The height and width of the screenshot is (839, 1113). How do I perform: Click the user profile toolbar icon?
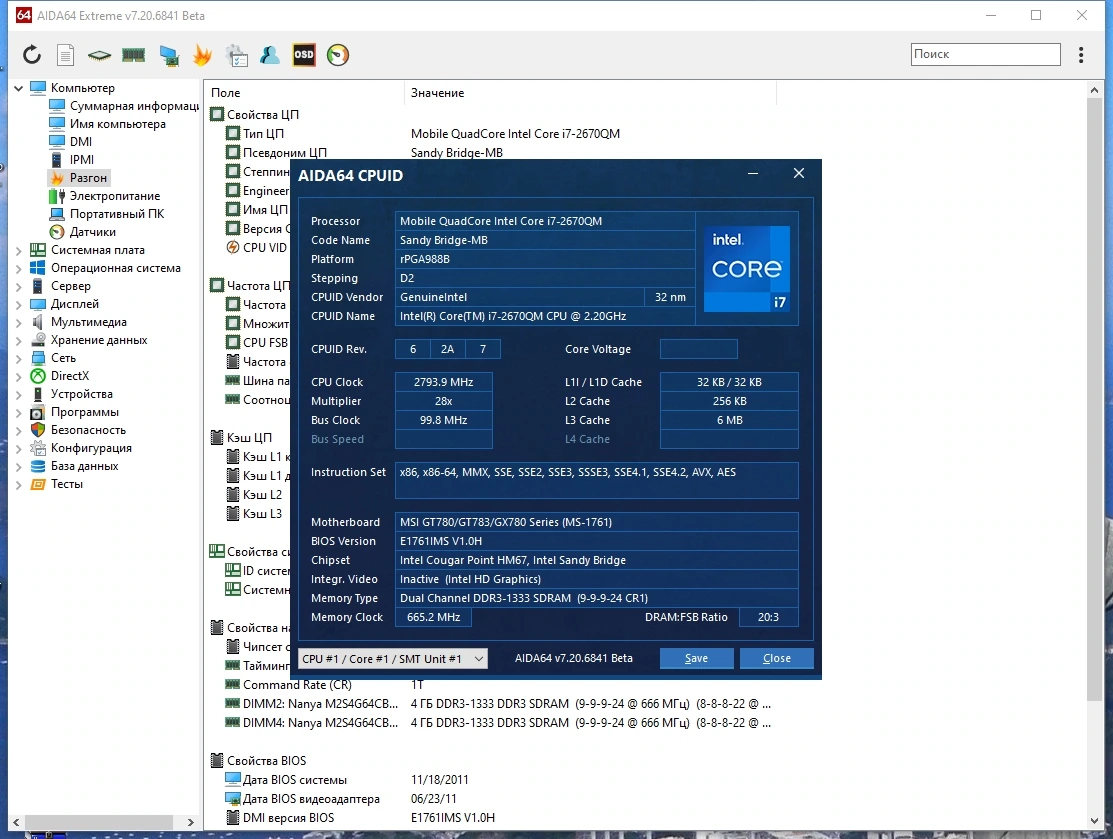click(270, 55)
